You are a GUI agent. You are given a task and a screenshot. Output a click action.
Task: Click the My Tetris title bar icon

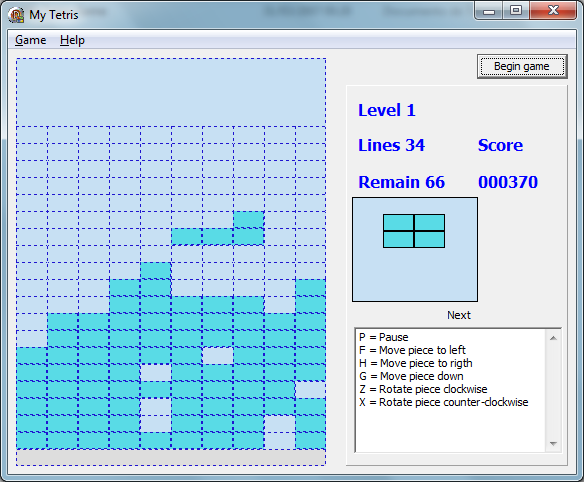coord(16,15)
